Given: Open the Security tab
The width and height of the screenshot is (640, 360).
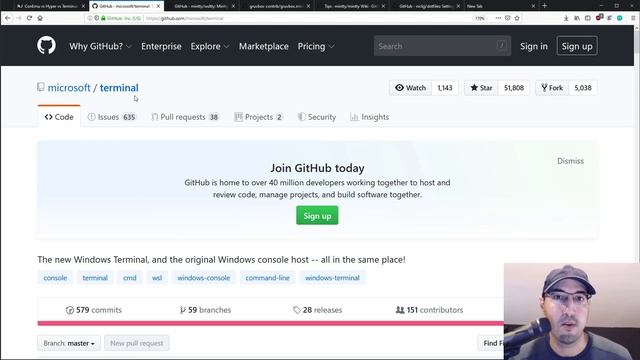Looking at the screenshot, I should pyautogui.click(x=317, y=117).
